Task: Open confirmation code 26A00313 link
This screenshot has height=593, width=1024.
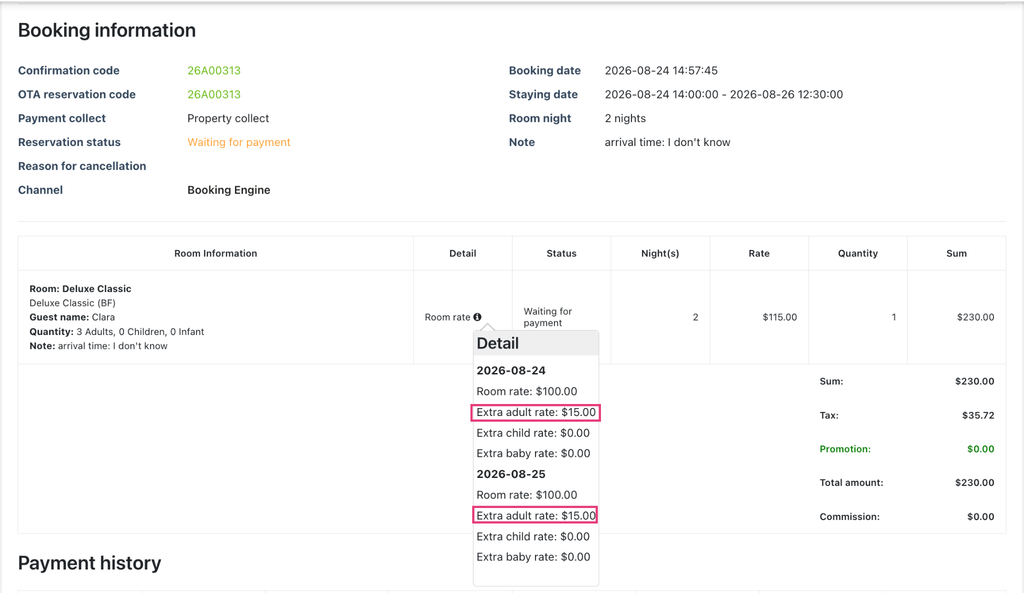Action: pos(214,71)
